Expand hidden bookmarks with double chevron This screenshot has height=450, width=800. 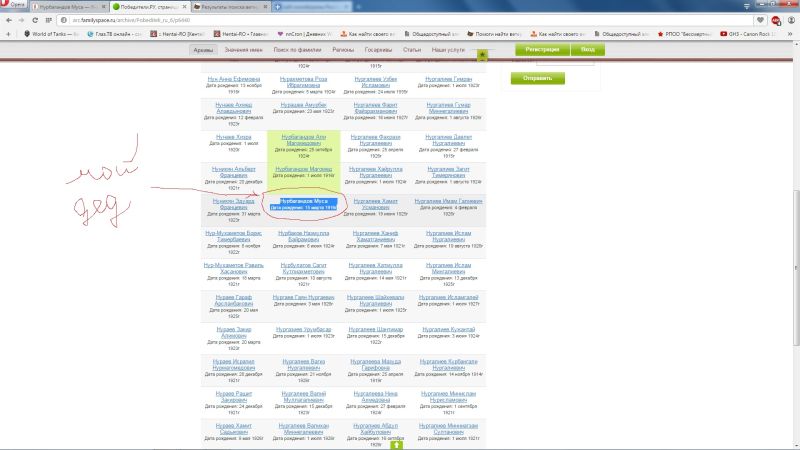(790, 34)
